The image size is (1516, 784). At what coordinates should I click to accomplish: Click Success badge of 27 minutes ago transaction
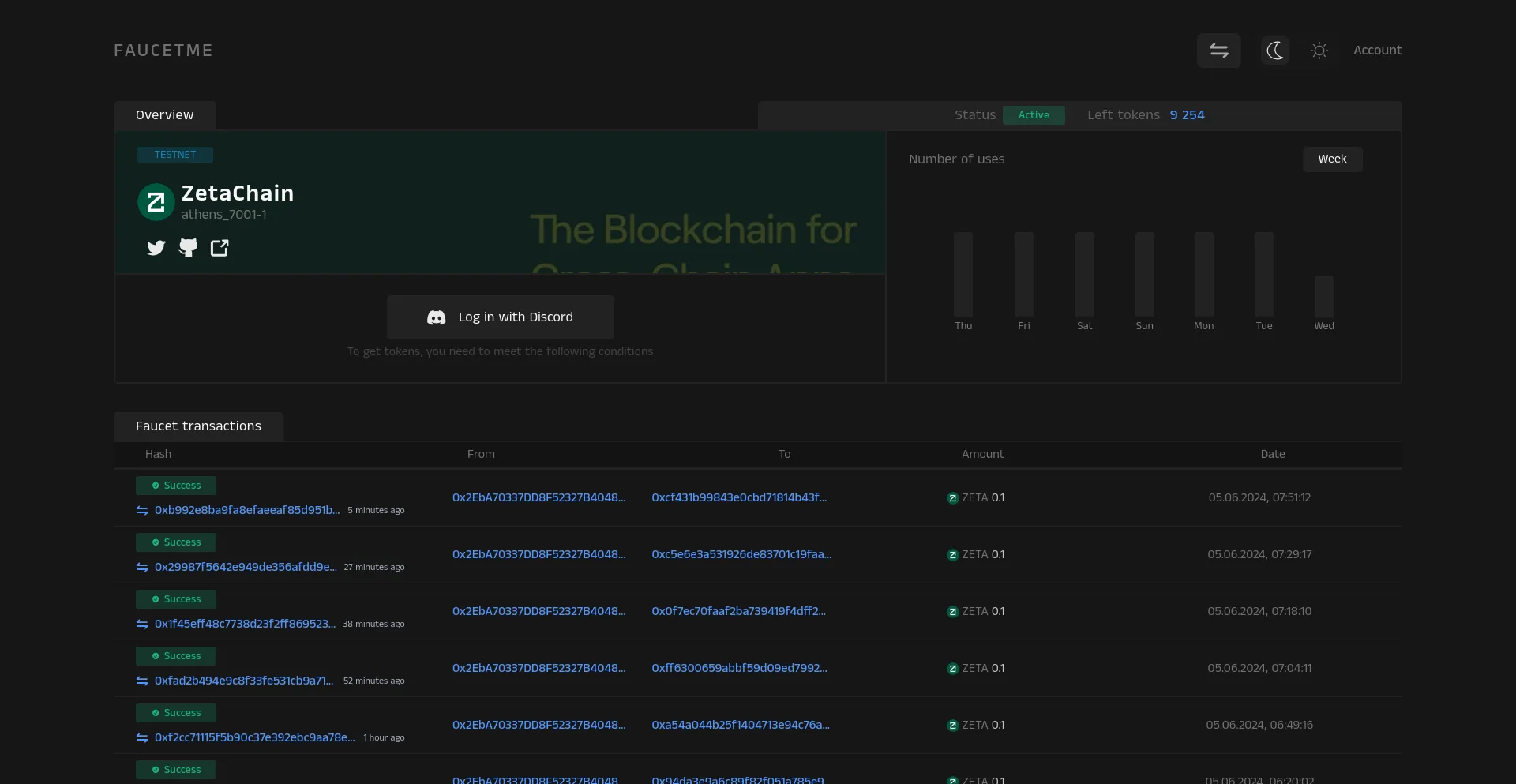coord(176,542)
